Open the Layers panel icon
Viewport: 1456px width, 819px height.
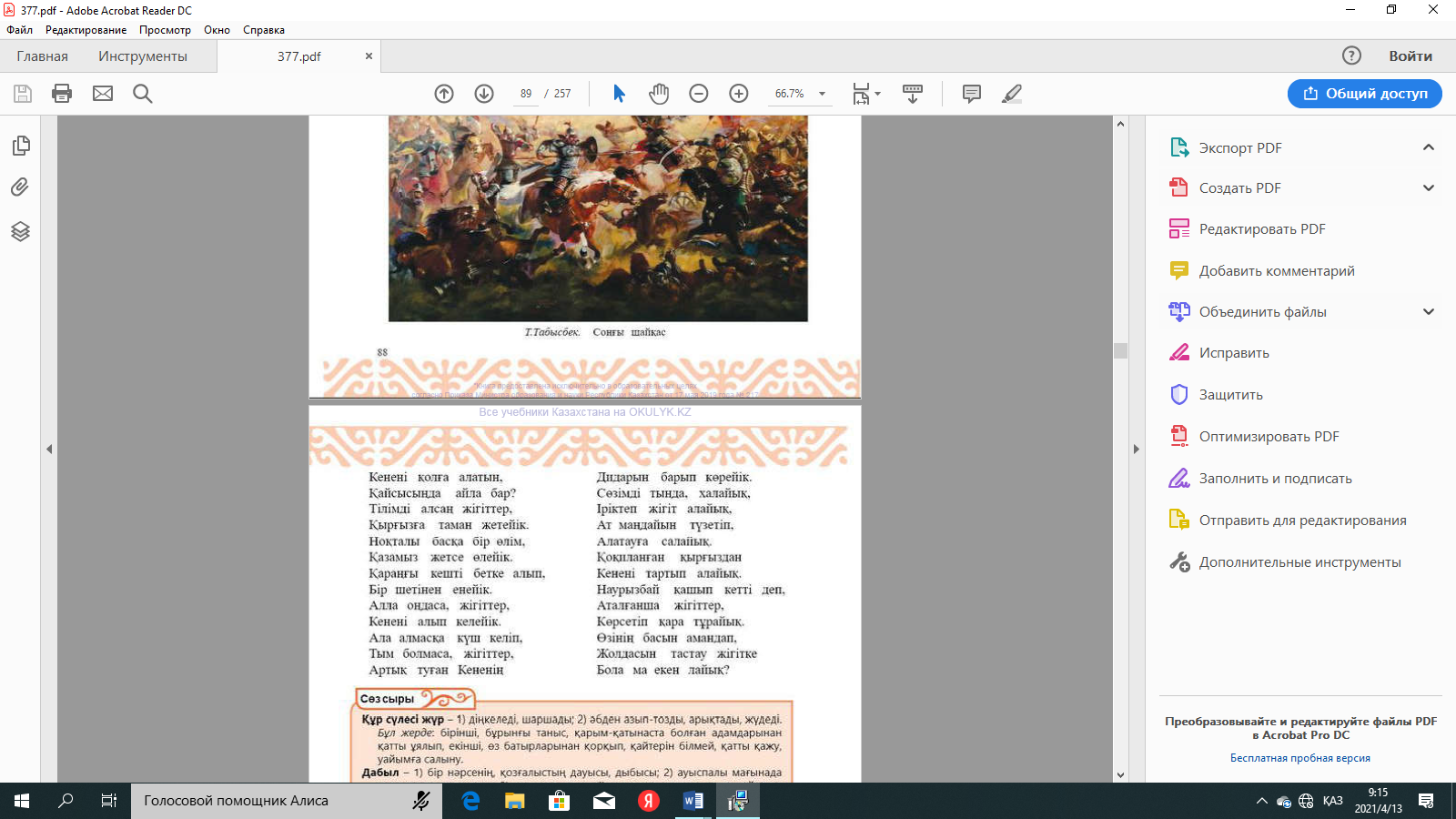click(20, 231)
